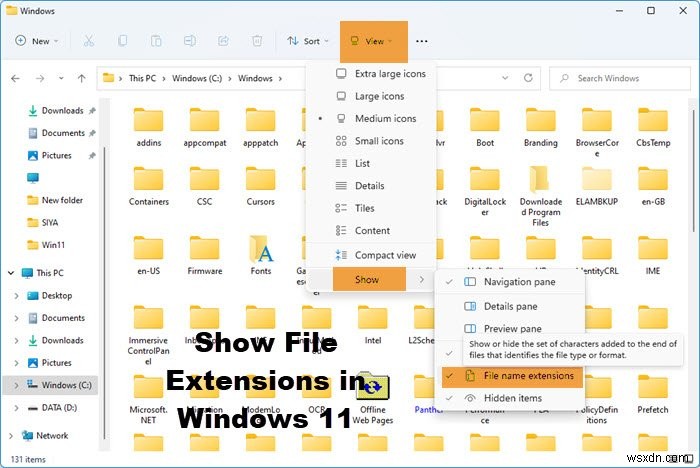Open pinned Downloads in sidebar

(x=62, y=110)
